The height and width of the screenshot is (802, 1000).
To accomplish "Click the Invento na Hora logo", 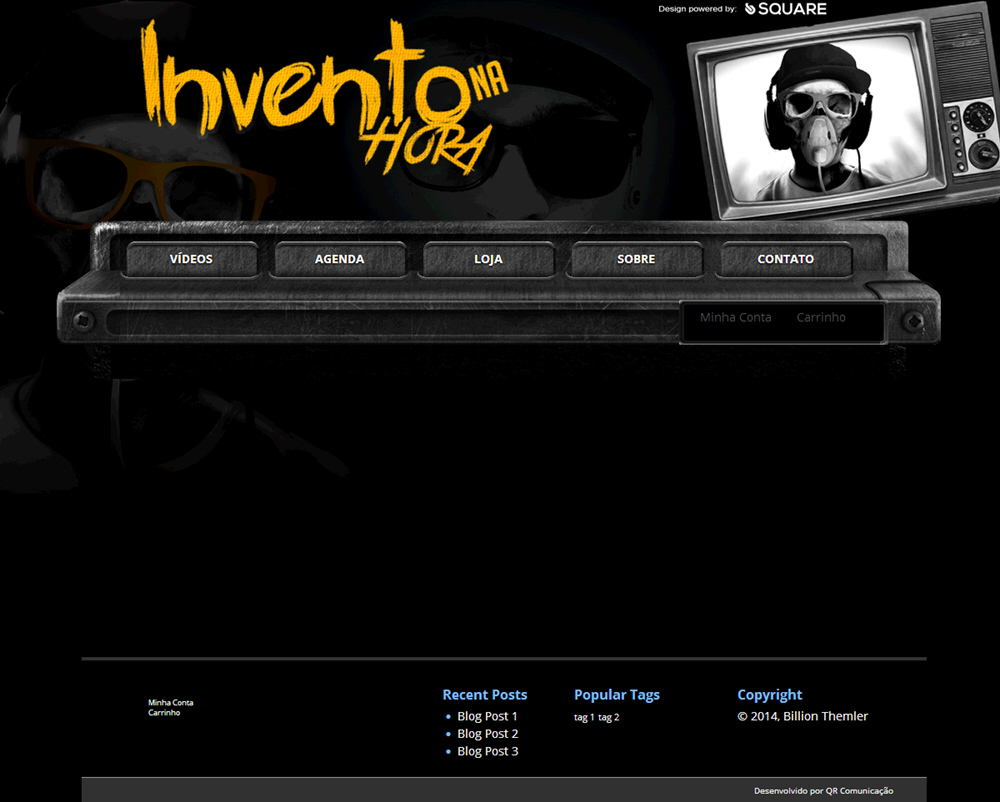I will pyautogui.click(x=324, y=96).
